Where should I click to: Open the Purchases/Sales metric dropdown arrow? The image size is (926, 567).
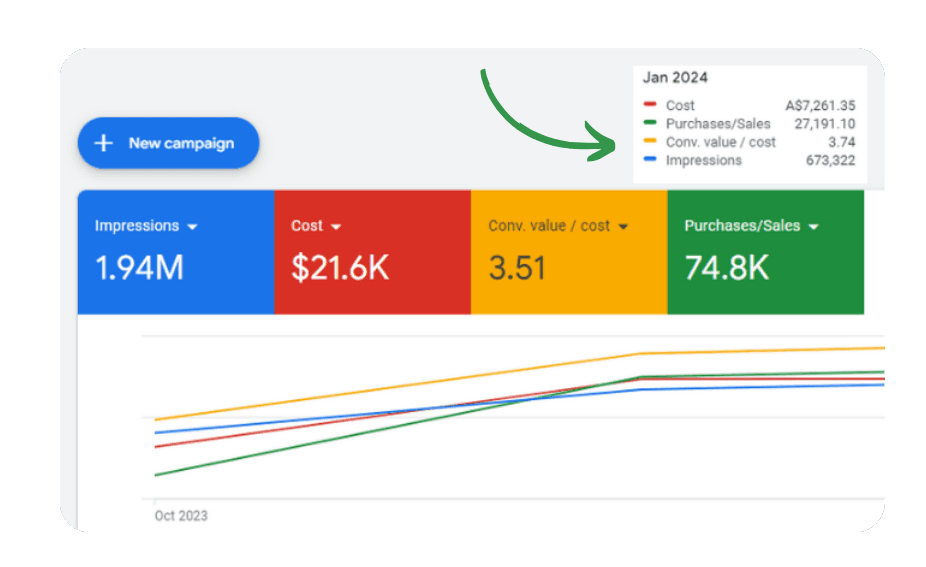814,227
